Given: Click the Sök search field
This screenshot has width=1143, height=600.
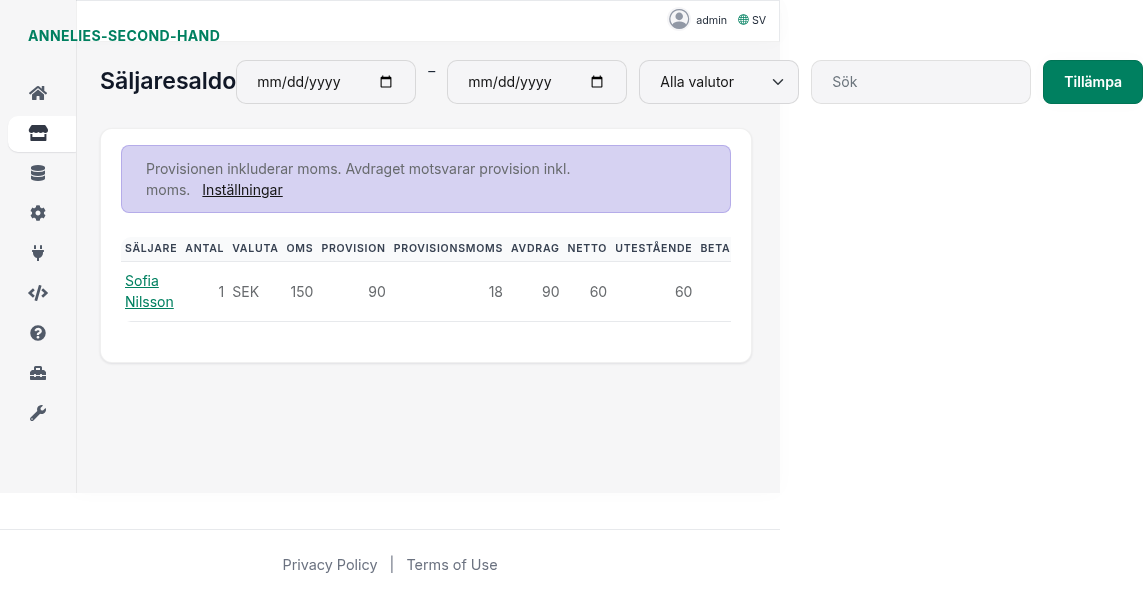Looking at the screenshot, I should tap(920, 82).
